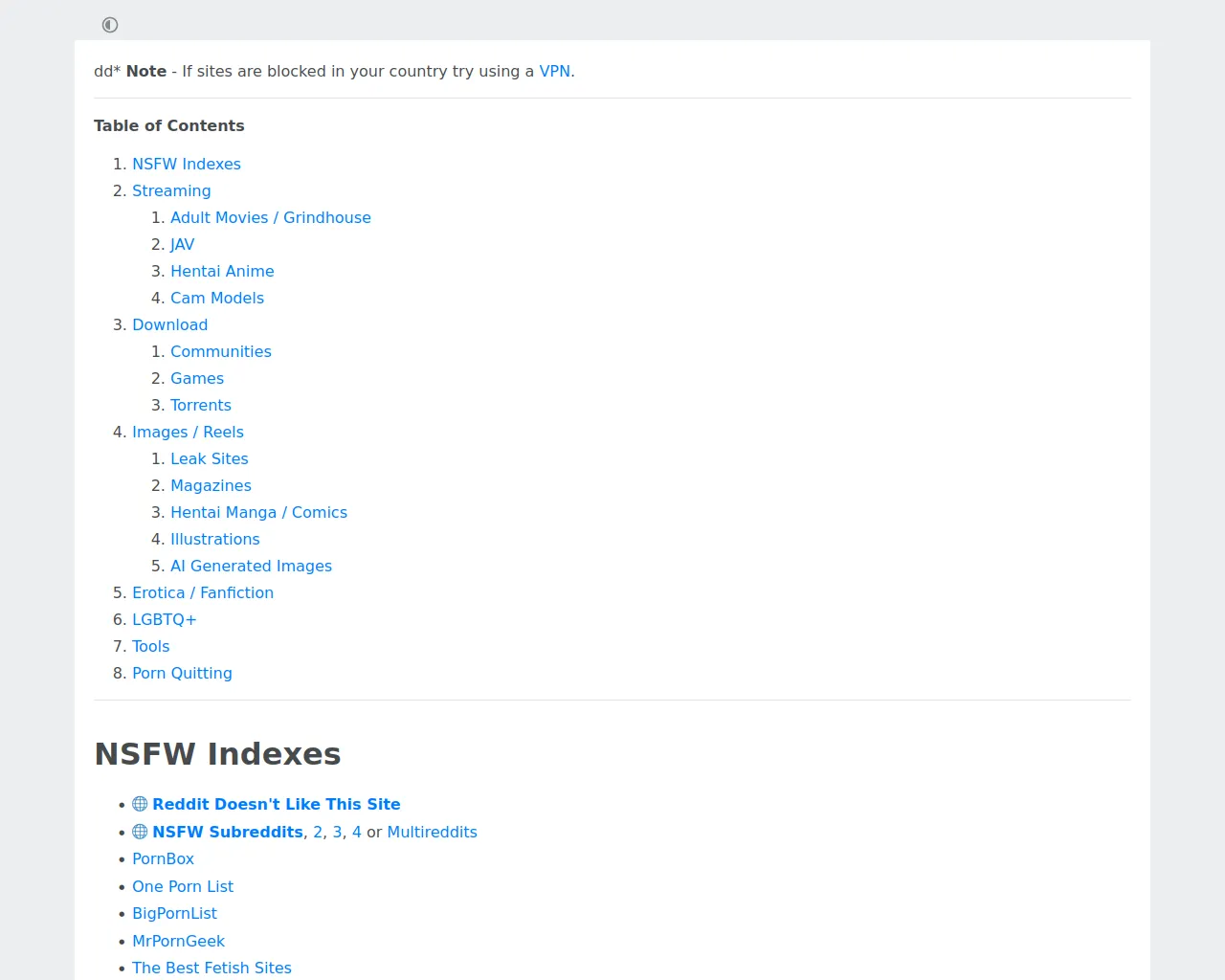The height and width of the screenshot is (980, 1225).
Task: Jump to NSFW Indexes in contents
Action: click(186, 164)
